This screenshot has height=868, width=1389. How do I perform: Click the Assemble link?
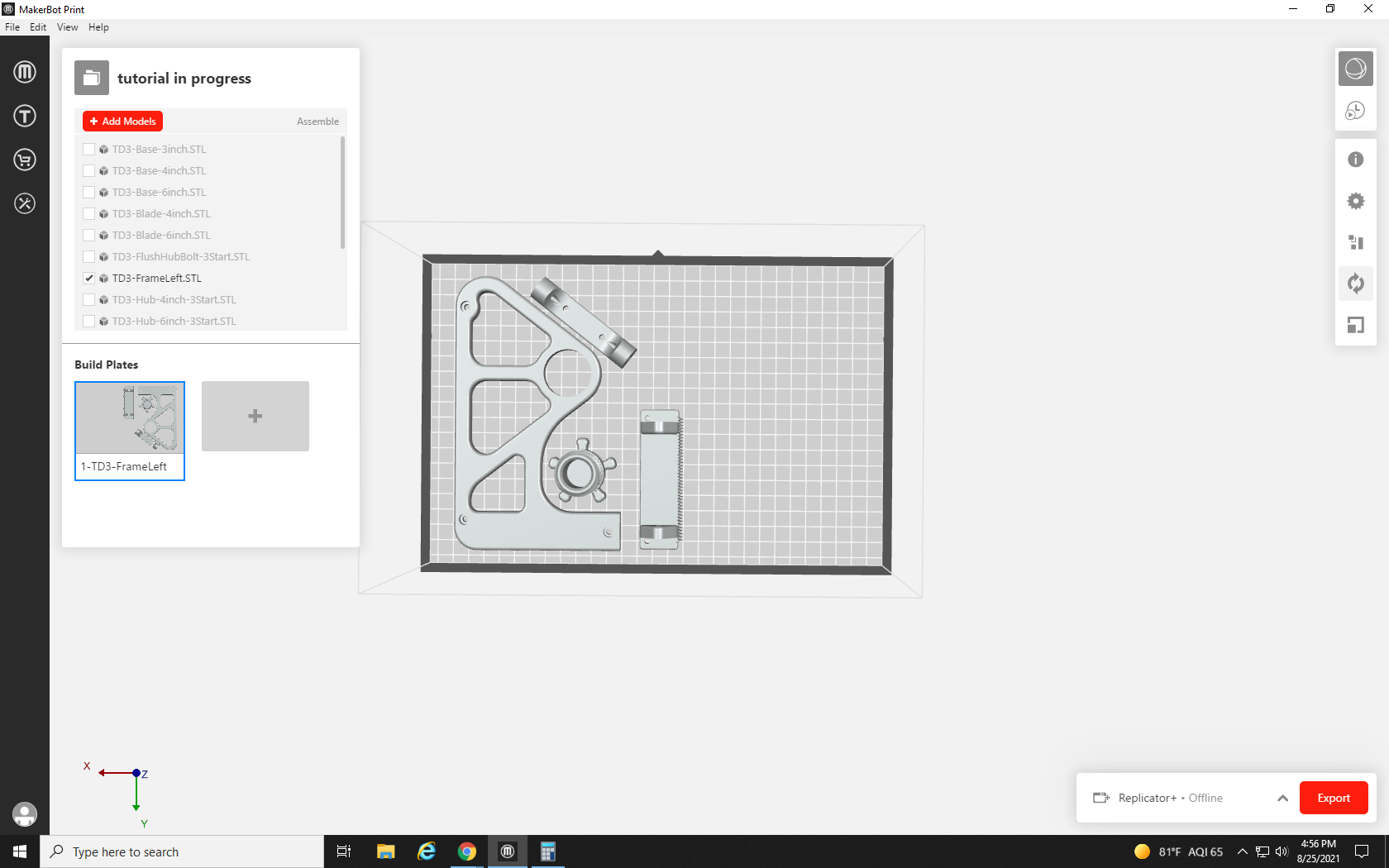click(317, 122)
